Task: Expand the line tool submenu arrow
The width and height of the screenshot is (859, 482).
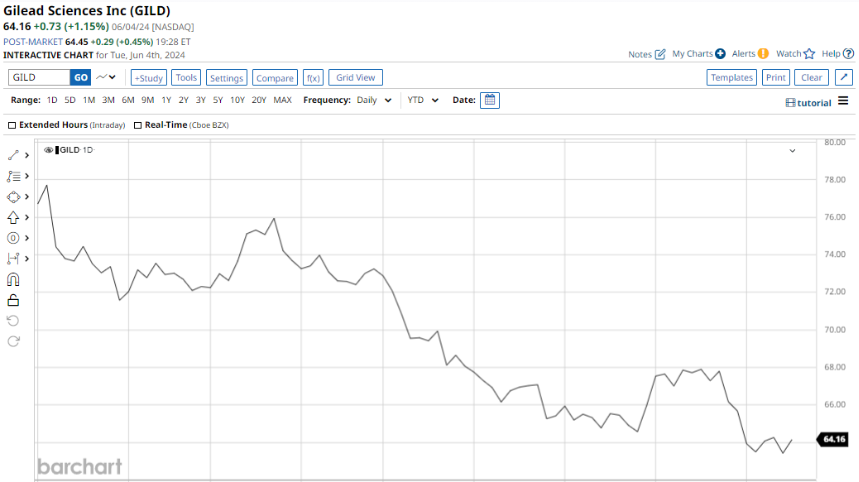Action: [27, 156]
